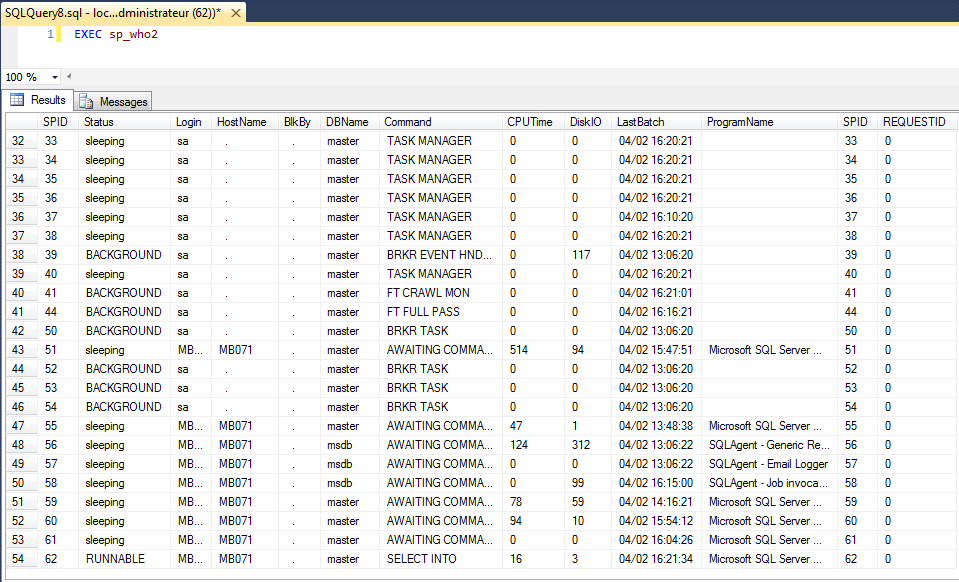Open the 100 % zoom dropdown

54,78
